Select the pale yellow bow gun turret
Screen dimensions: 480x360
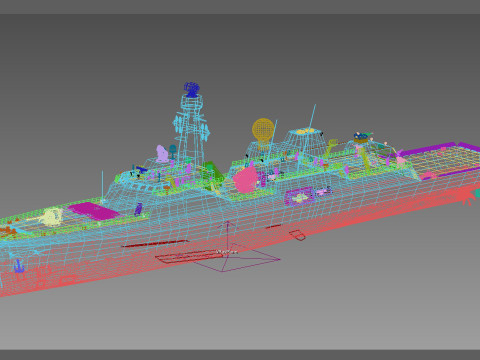pyautogui.click(x=52, y=217)
